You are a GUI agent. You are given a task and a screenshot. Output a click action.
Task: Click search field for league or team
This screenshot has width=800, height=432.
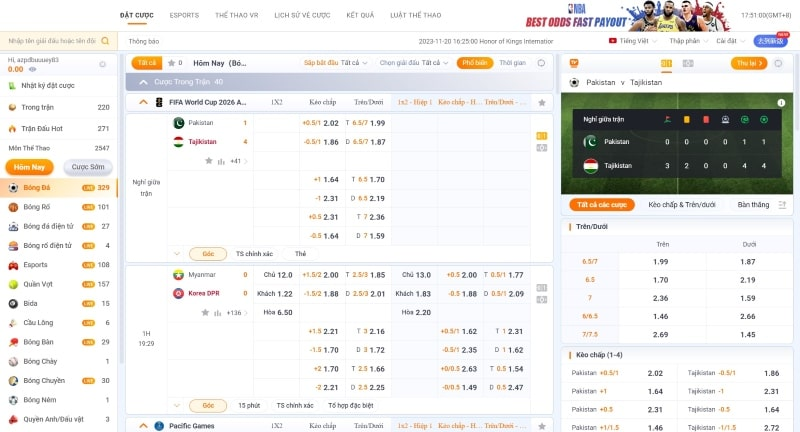(51, 41)
